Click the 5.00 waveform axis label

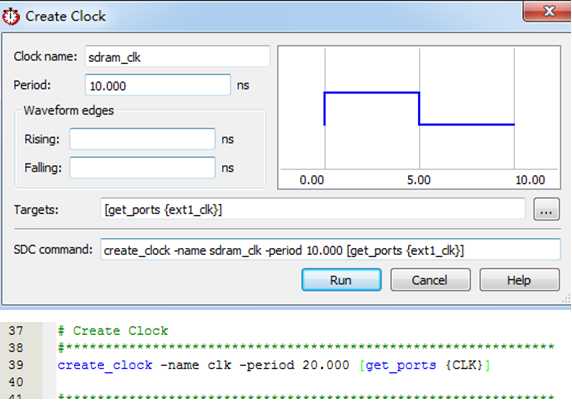click(419, 180)
